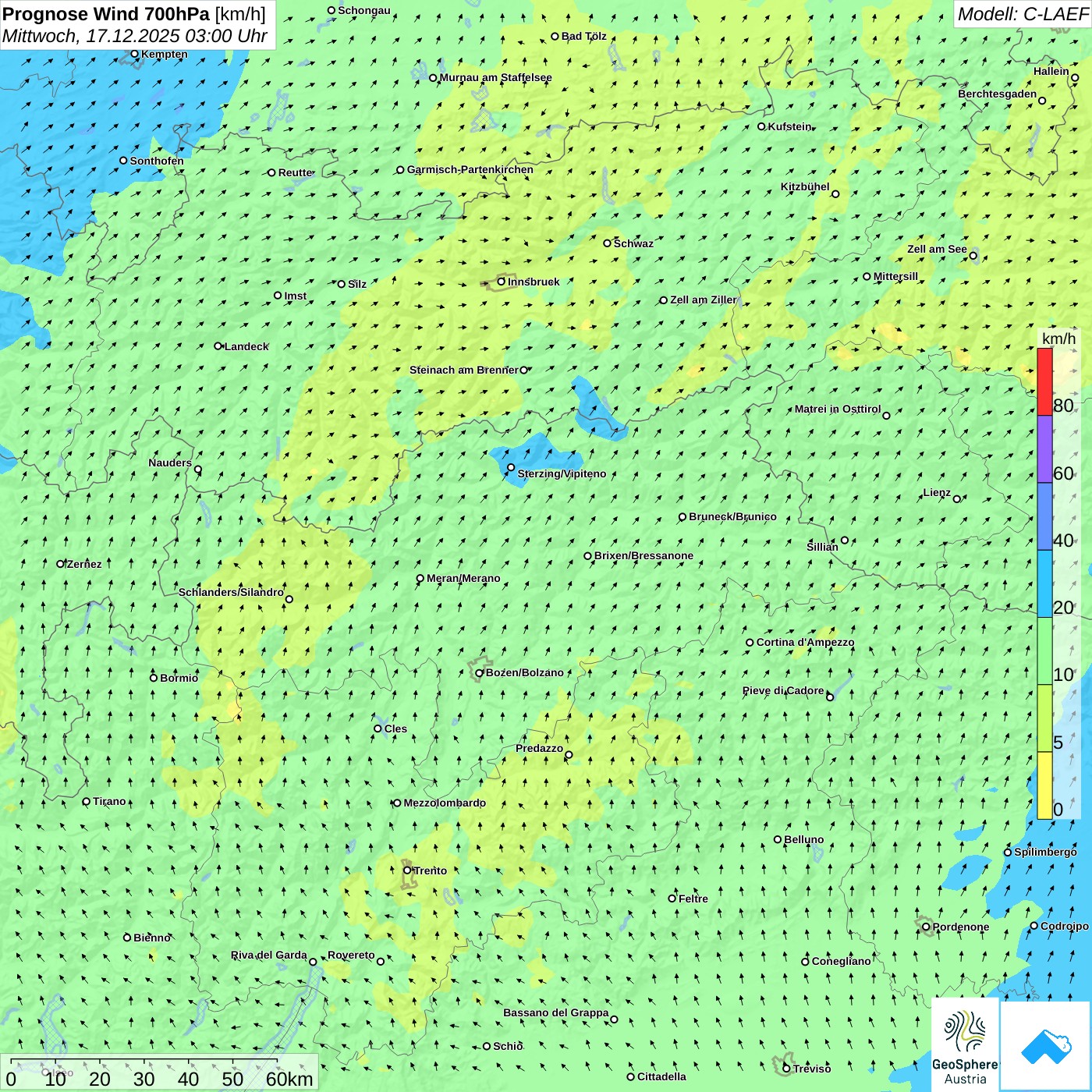Click the 'Mezzolombardo' label
This screenshot has width=1092, height=1092.
(445, 803)
